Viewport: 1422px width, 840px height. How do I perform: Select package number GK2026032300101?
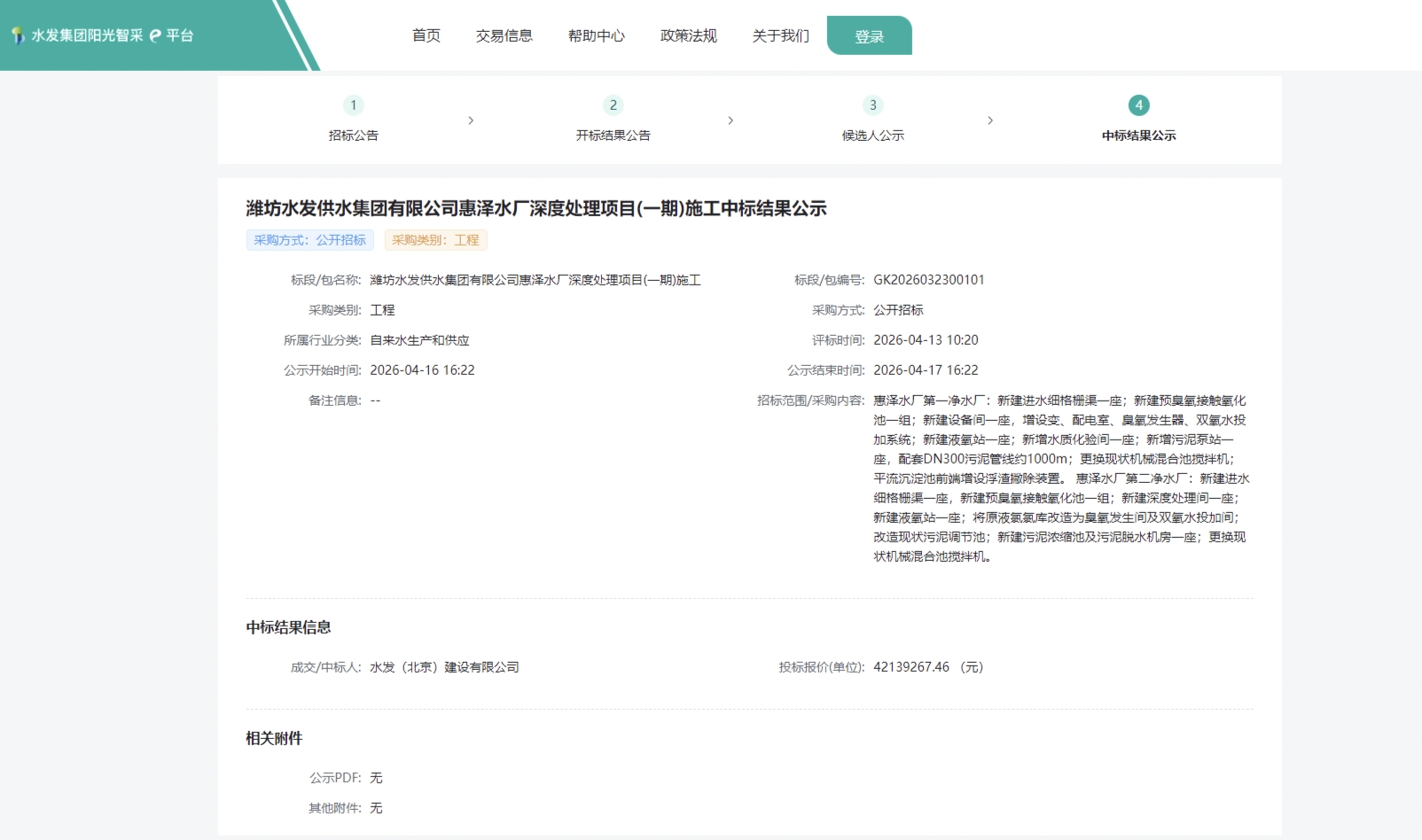tap(929, 280)
